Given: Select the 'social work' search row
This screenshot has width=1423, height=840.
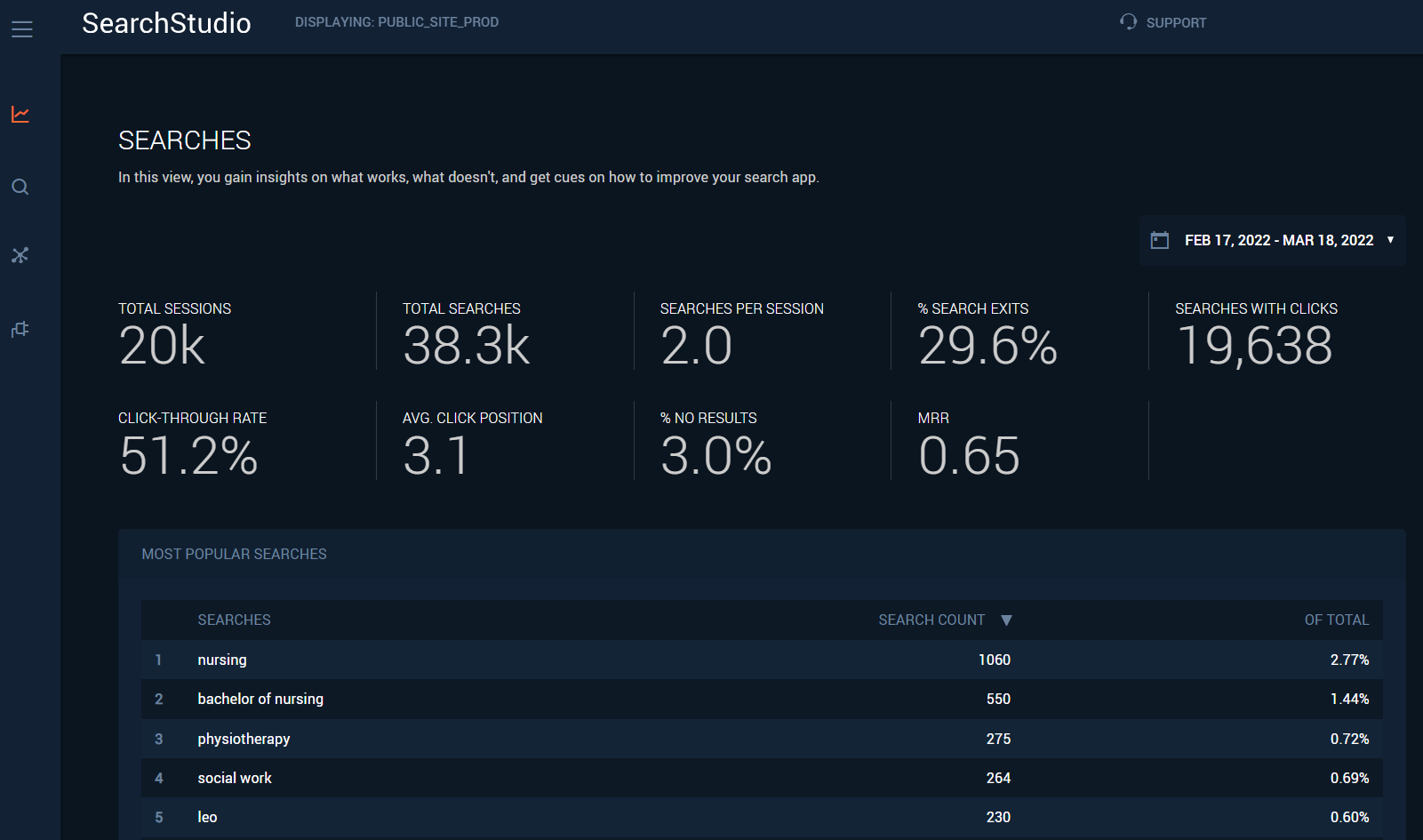Looking at the screenshot, I should (235, 778).
